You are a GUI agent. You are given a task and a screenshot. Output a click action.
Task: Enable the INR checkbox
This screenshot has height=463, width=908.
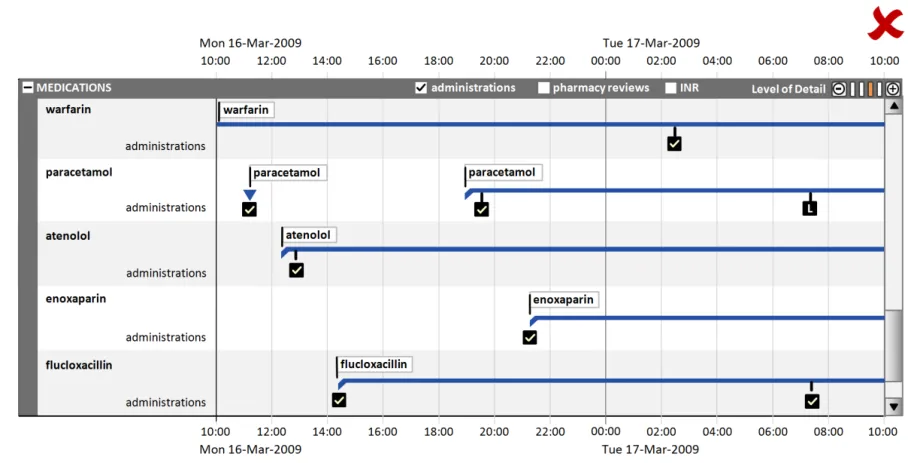coord(671,88)
